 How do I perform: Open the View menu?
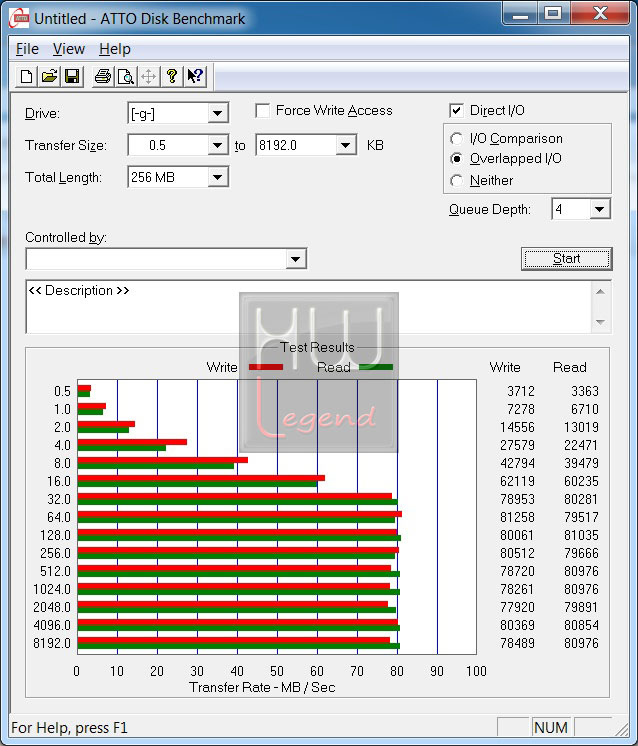click(x=69, y=49)
